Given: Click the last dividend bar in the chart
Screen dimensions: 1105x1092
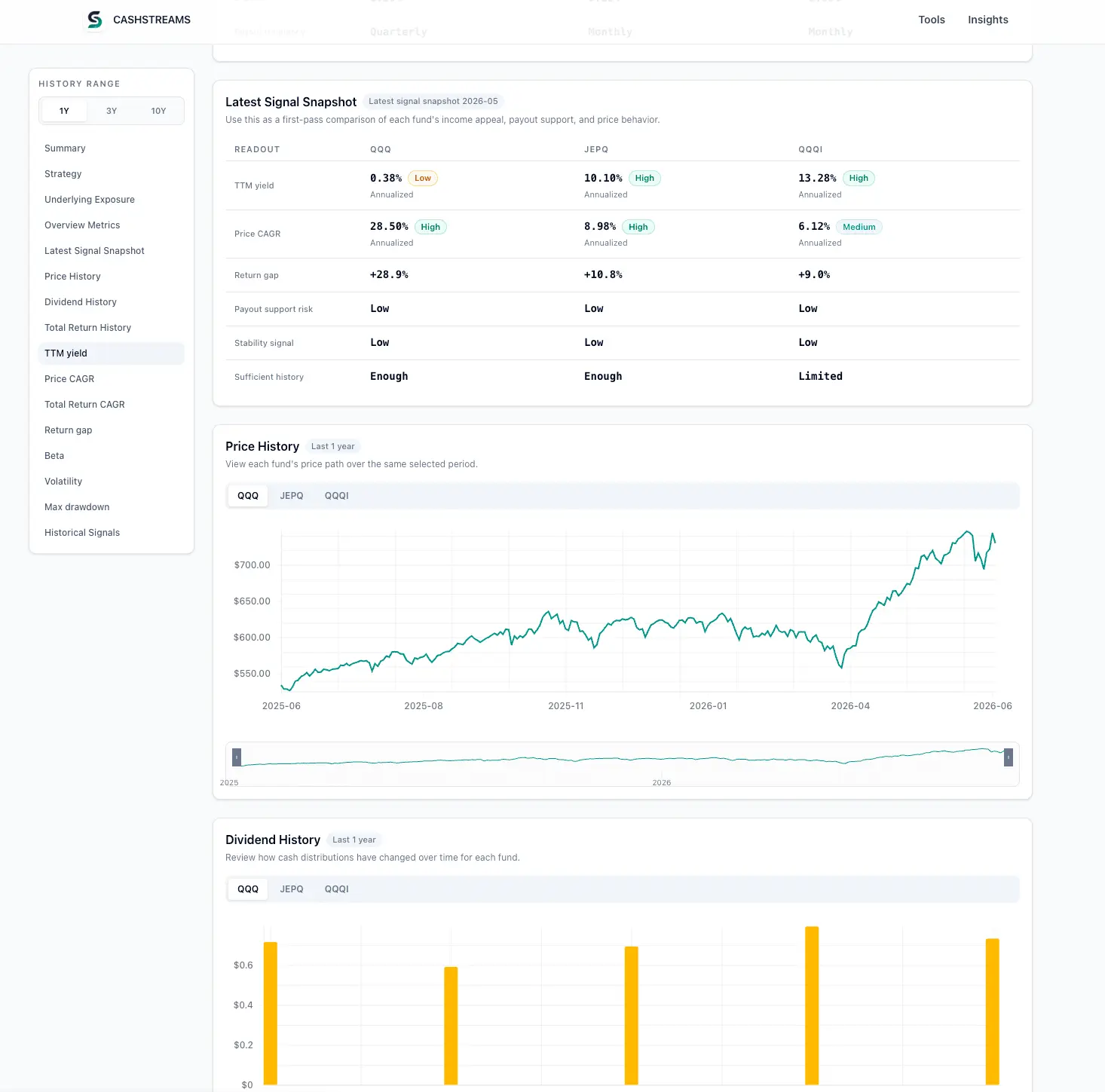Looking at the screenshot, I should [x=993, y=1011].
